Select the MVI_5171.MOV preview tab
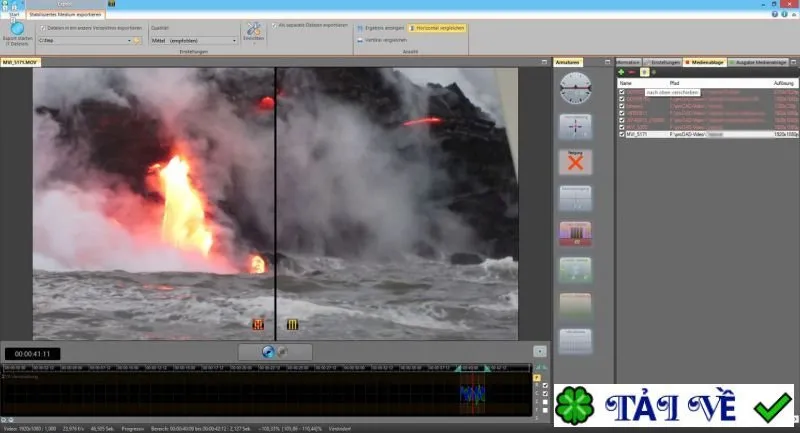800x433 pixels. pos(20,62)
